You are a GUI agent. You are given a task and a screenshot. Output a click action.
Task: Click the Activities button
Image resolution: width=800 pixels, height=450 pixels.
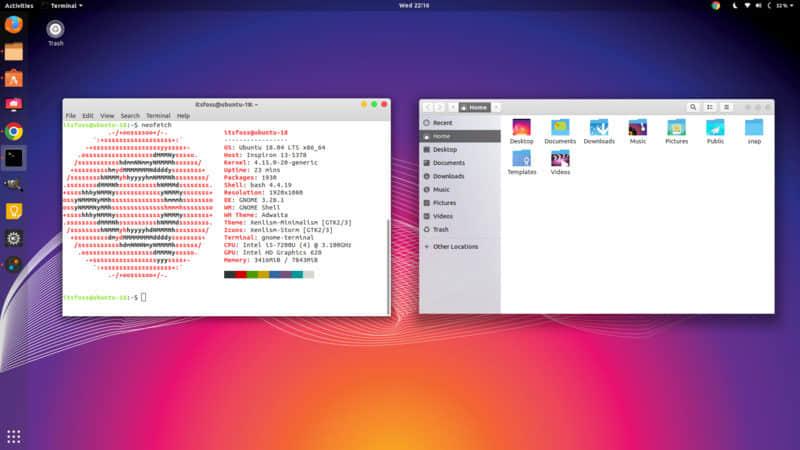(x=19, y=5)
